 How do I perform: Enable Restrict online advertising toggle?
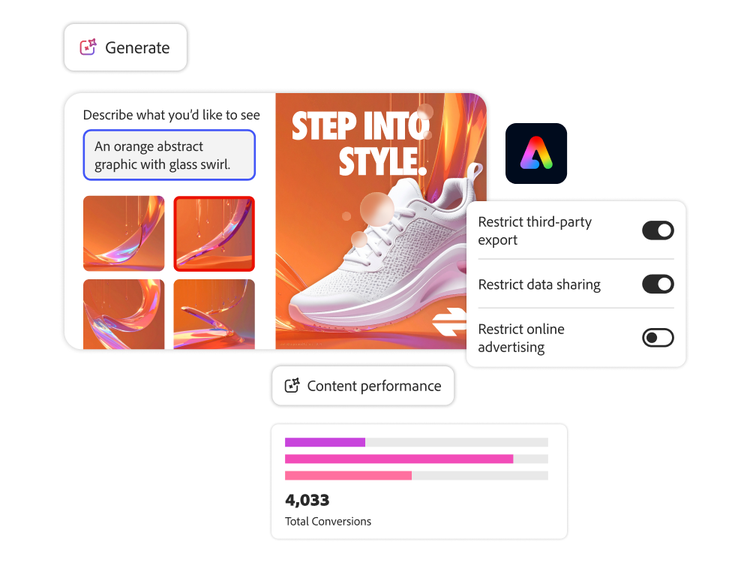[x=658, y=338]
